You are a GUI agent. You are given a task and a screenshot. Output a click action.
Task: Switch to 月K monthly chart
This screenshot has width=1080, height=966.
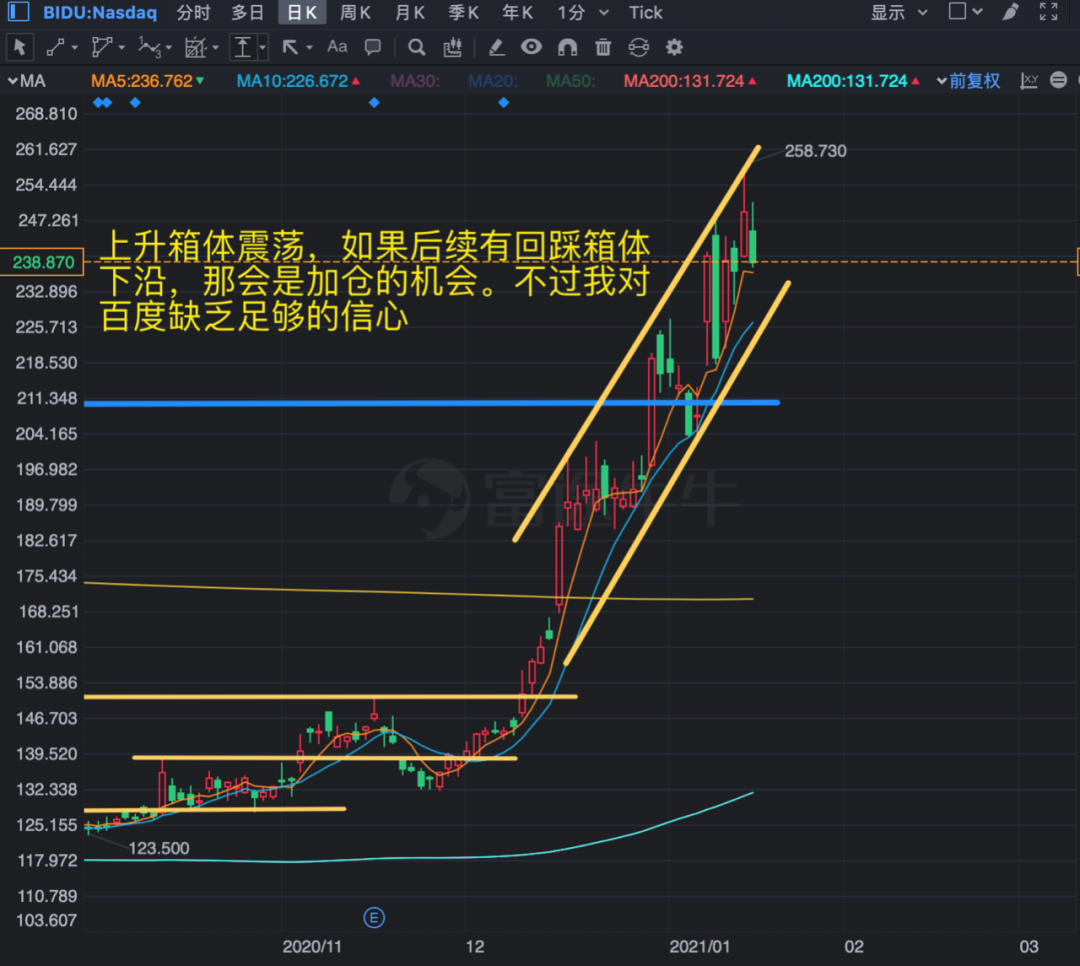(x=410, y=12)
